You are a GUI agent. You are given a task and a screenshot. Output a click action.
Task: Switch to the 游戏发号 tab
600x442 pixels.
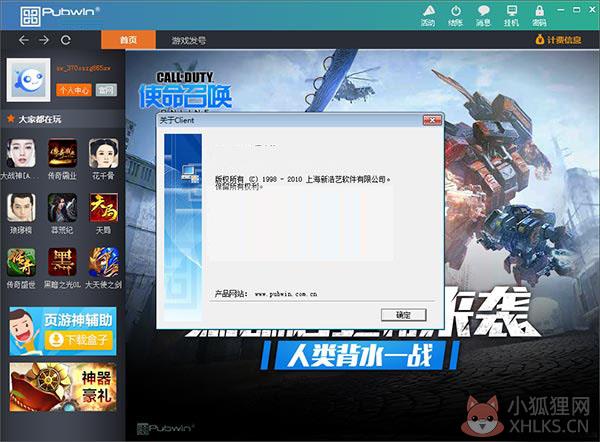189,40
